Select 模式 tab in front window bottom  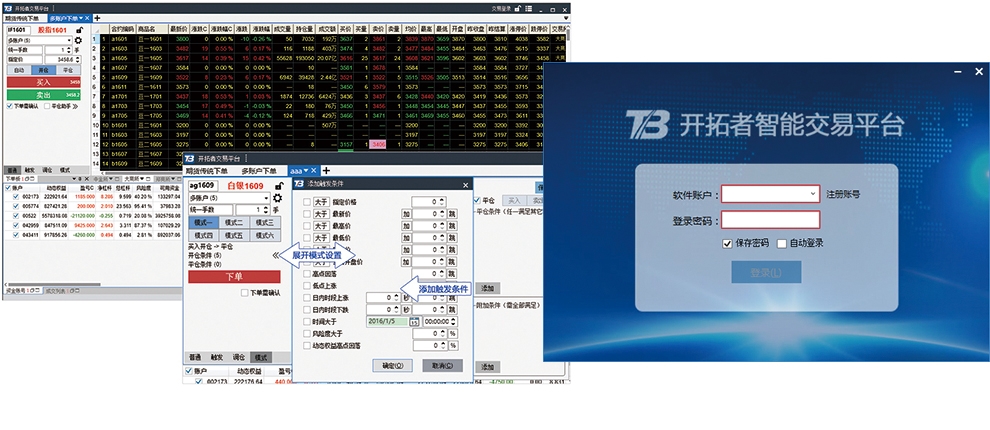click(x=260, y=357)
